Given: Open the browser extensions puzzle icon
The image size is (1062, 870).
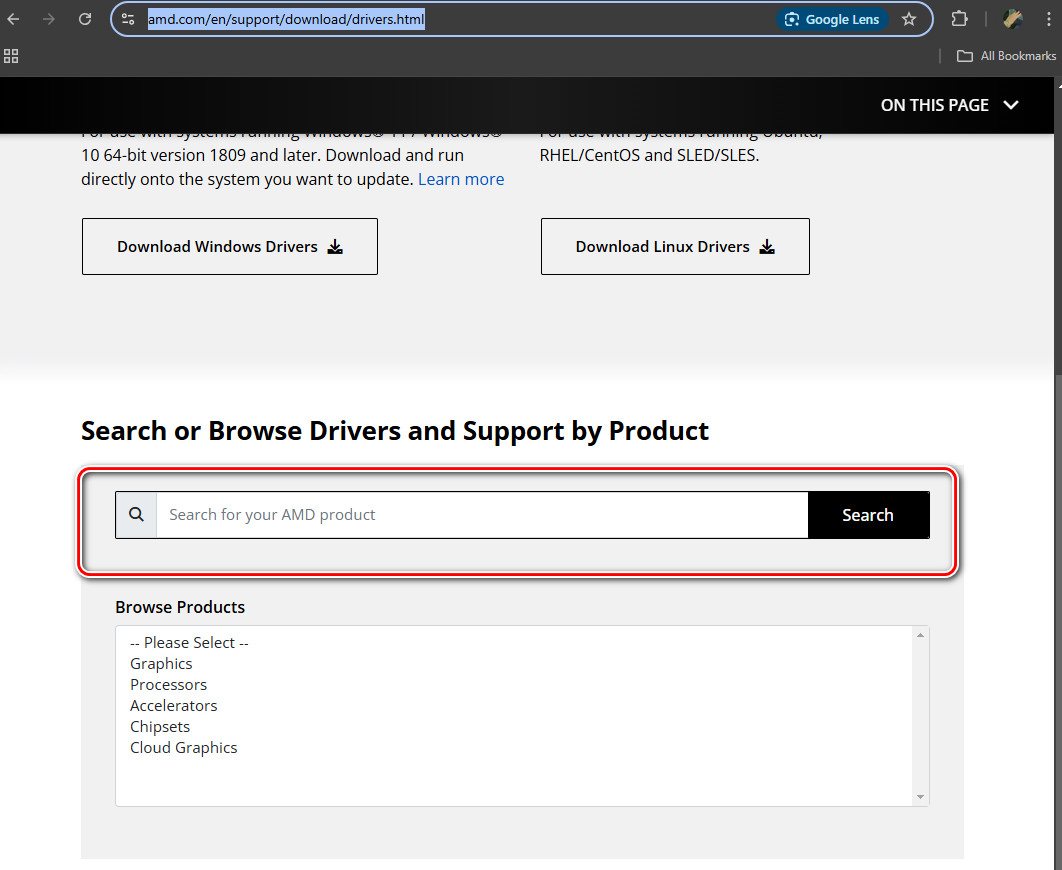Looking at the screenshot, I should point(959,19).
